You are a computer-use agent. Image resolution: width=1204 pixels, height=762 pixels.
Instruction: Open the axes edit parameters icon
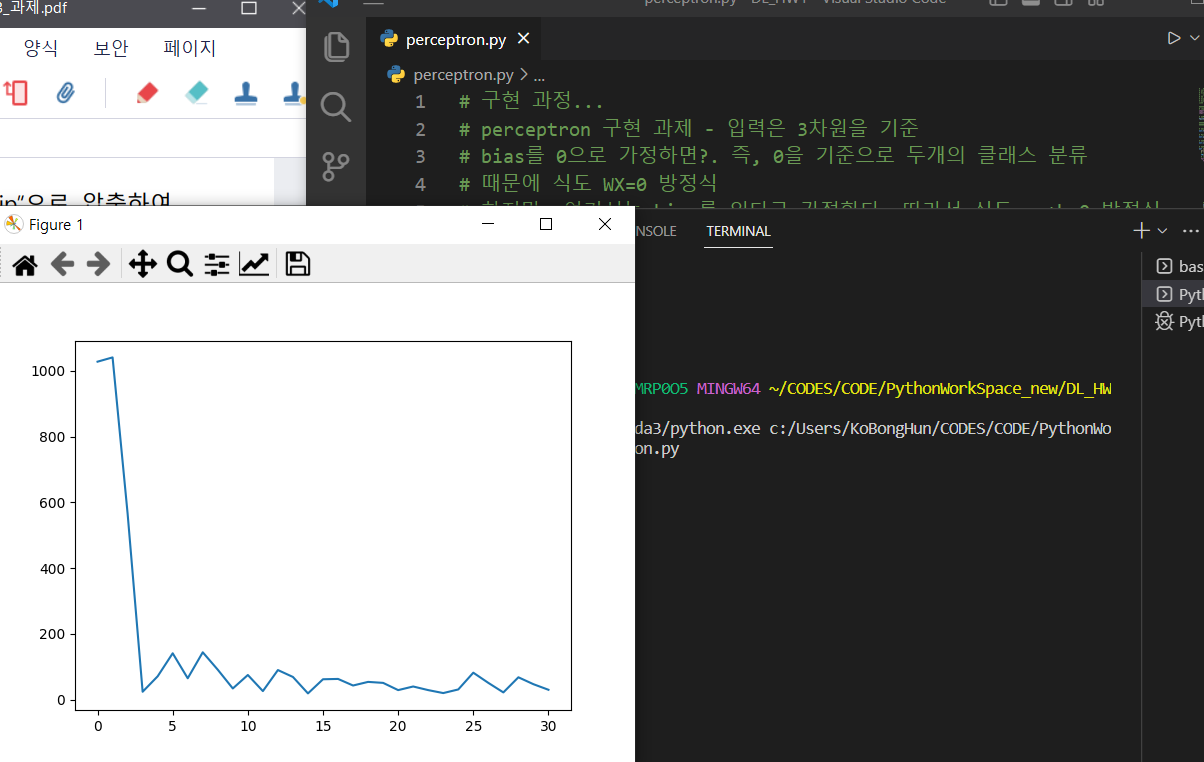[254, 263]
